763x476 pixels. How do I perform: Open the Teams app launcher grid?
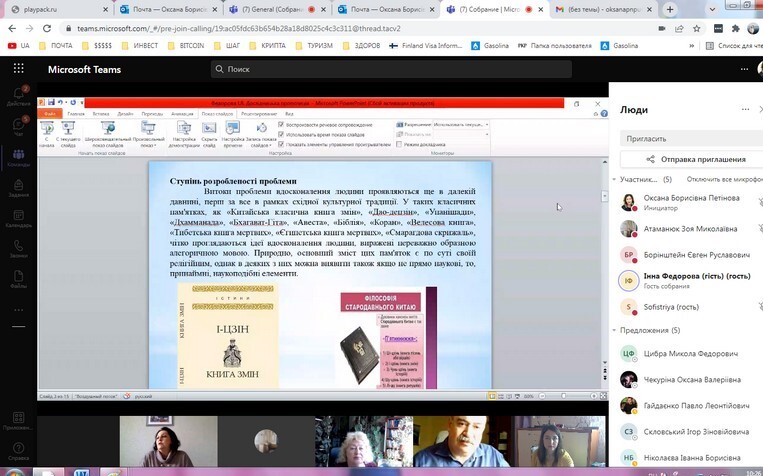[x=18, y=69]
